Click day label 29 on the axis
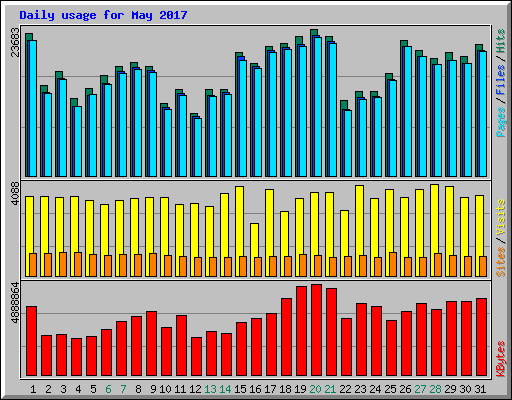 click(450, 389)
